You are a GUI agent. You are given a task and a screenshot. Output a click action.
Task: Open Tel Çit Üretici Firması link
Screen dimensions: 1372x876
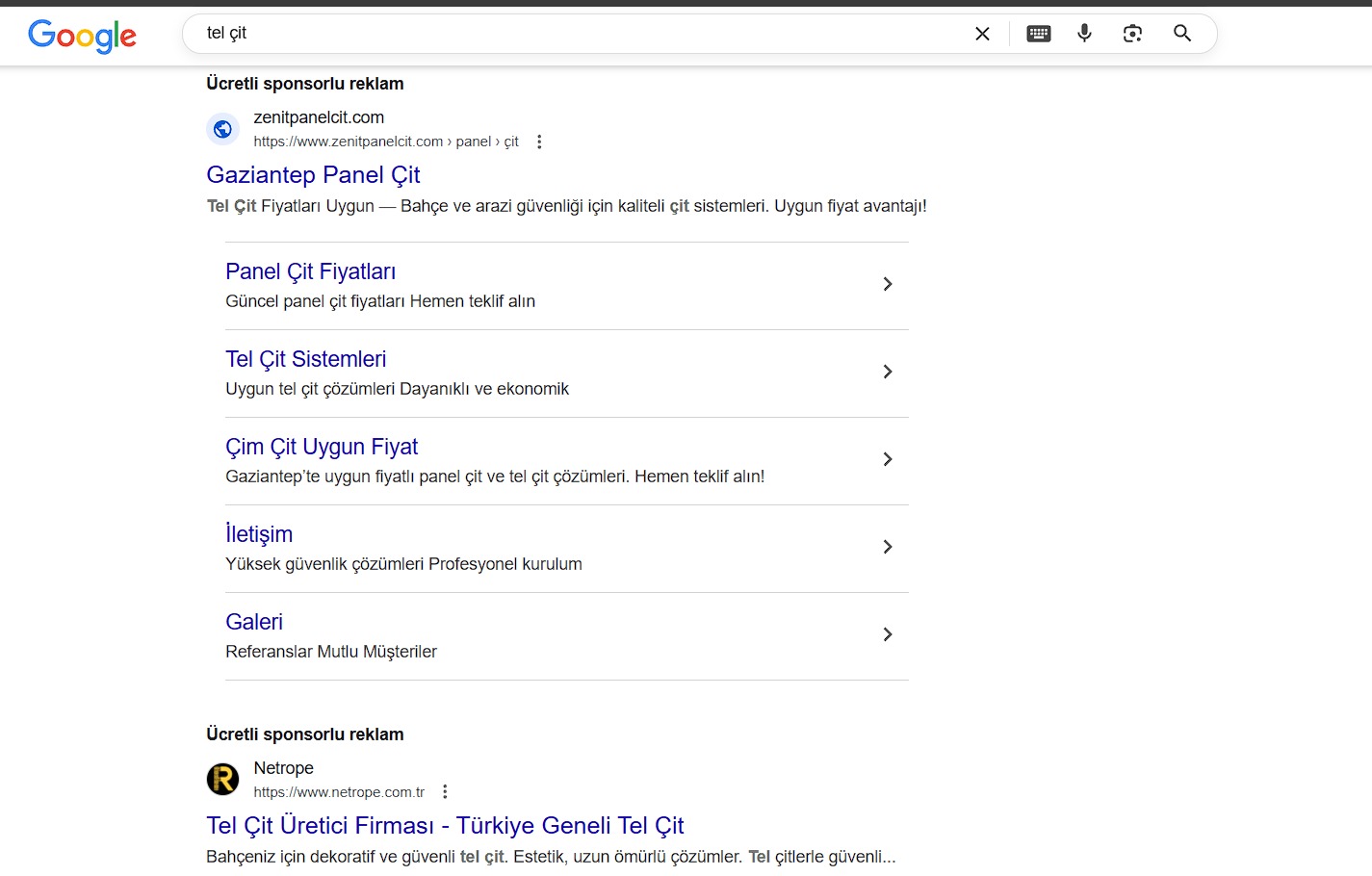click(x=445, y=826)
